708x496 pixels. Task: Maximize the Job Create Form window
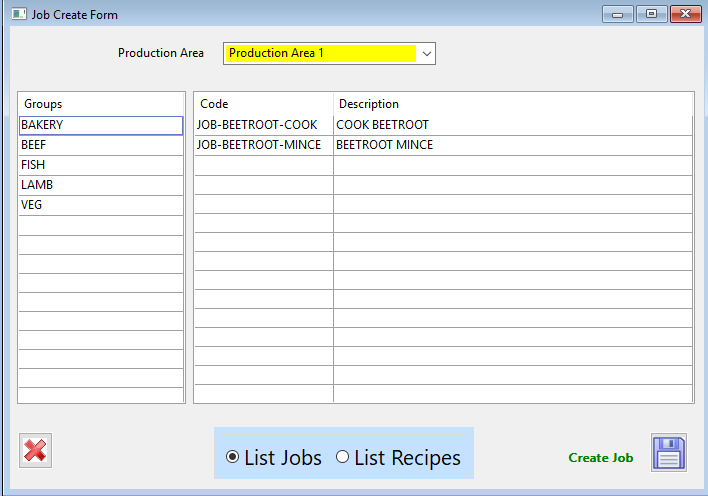point(651,14)
